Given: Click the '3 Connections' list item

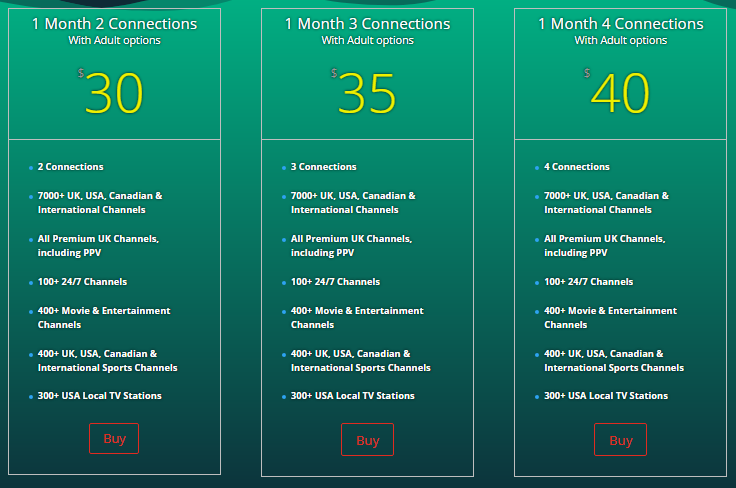Looking at the screenshot, I should coord(323,167).
